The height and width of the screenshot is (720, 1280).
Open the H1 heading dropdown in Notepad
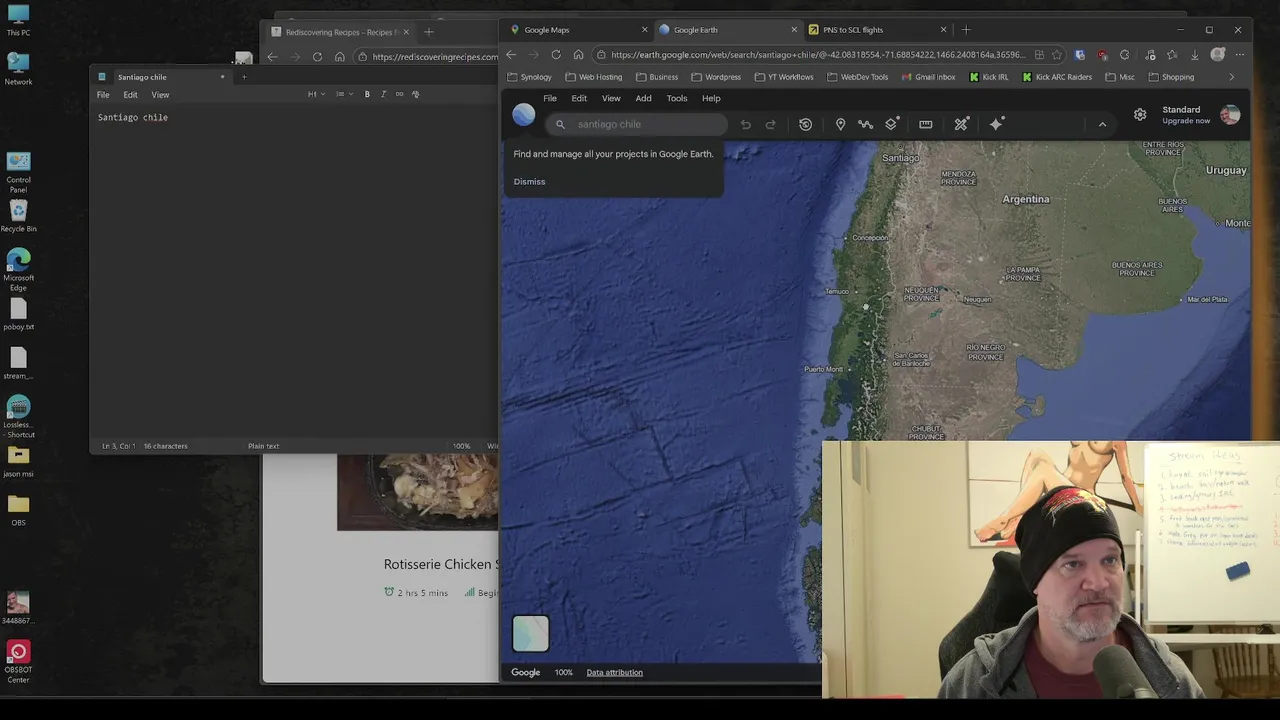[316, 95]
